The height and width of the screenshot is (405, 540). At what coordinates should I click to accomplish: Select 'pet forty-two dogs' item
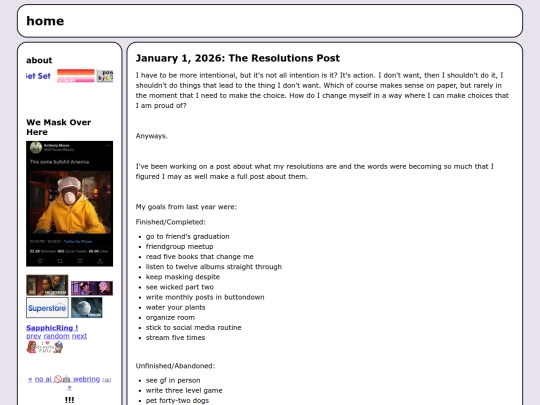(177, 401)
